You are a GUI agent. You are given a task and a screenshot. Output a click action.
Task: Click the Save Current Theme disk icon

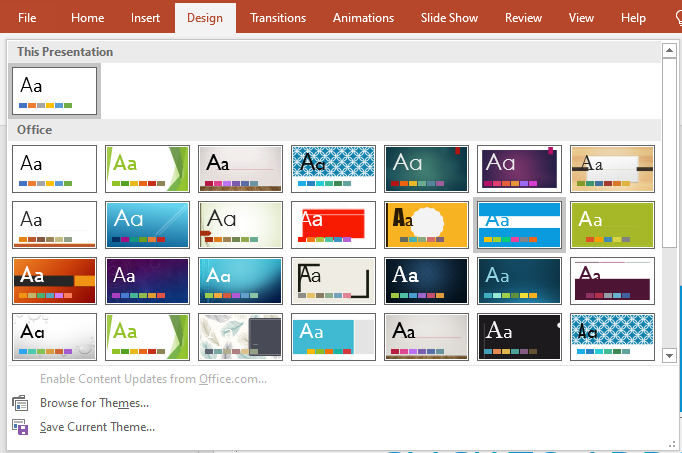point(20,427)
